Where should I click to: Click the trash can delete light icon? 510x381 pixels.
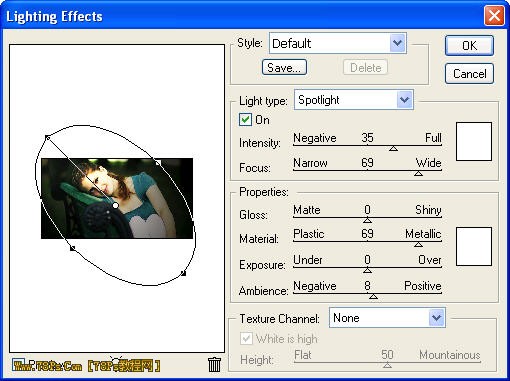click(214, 364)
